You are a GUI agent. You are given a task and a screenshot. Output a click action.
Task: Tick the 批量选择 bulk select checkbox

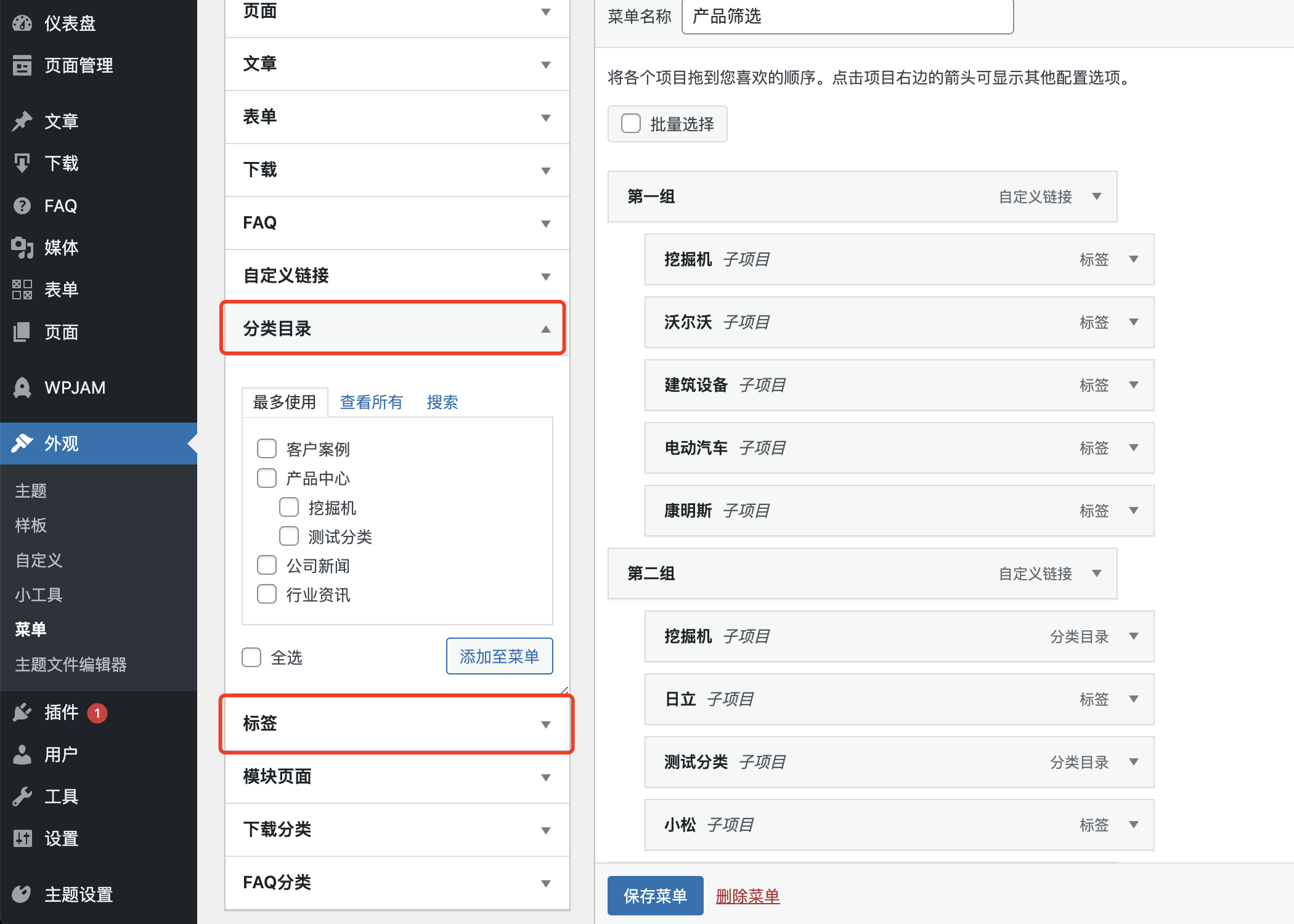[x=631, y=124]
